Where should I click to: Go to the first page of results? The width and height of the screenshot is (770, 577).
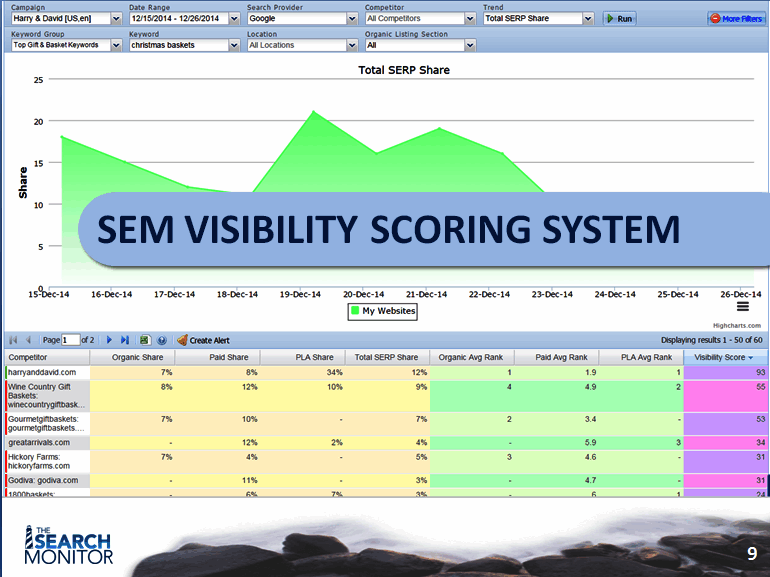tap(13, 340)
